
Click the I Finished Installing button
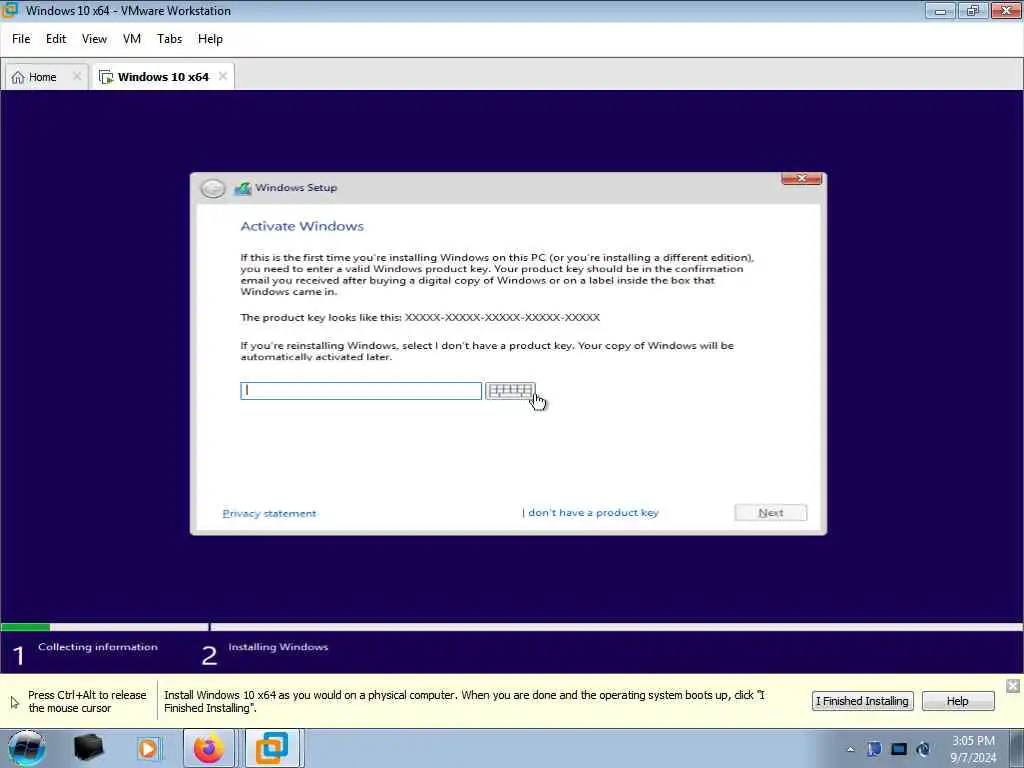(862, 701)
